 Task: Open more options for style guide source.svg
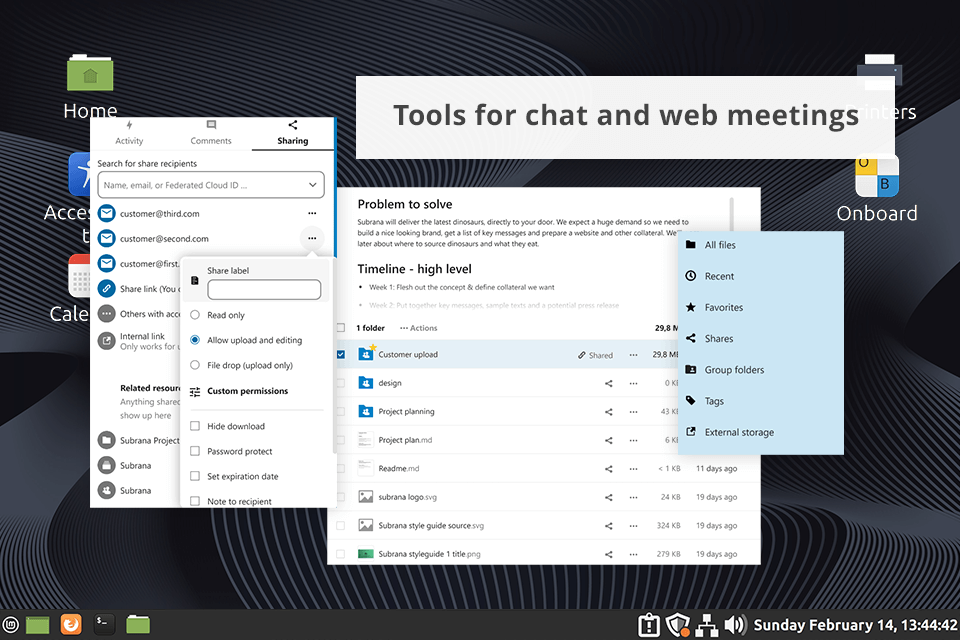[633, 525]
